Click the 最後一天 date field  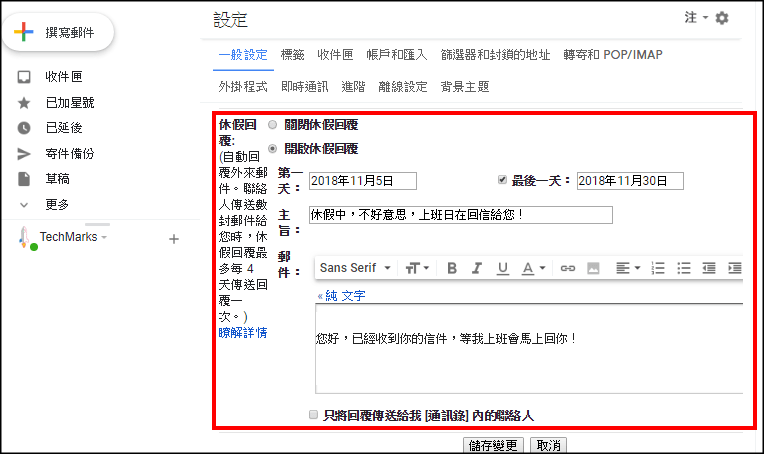point(630,181)
